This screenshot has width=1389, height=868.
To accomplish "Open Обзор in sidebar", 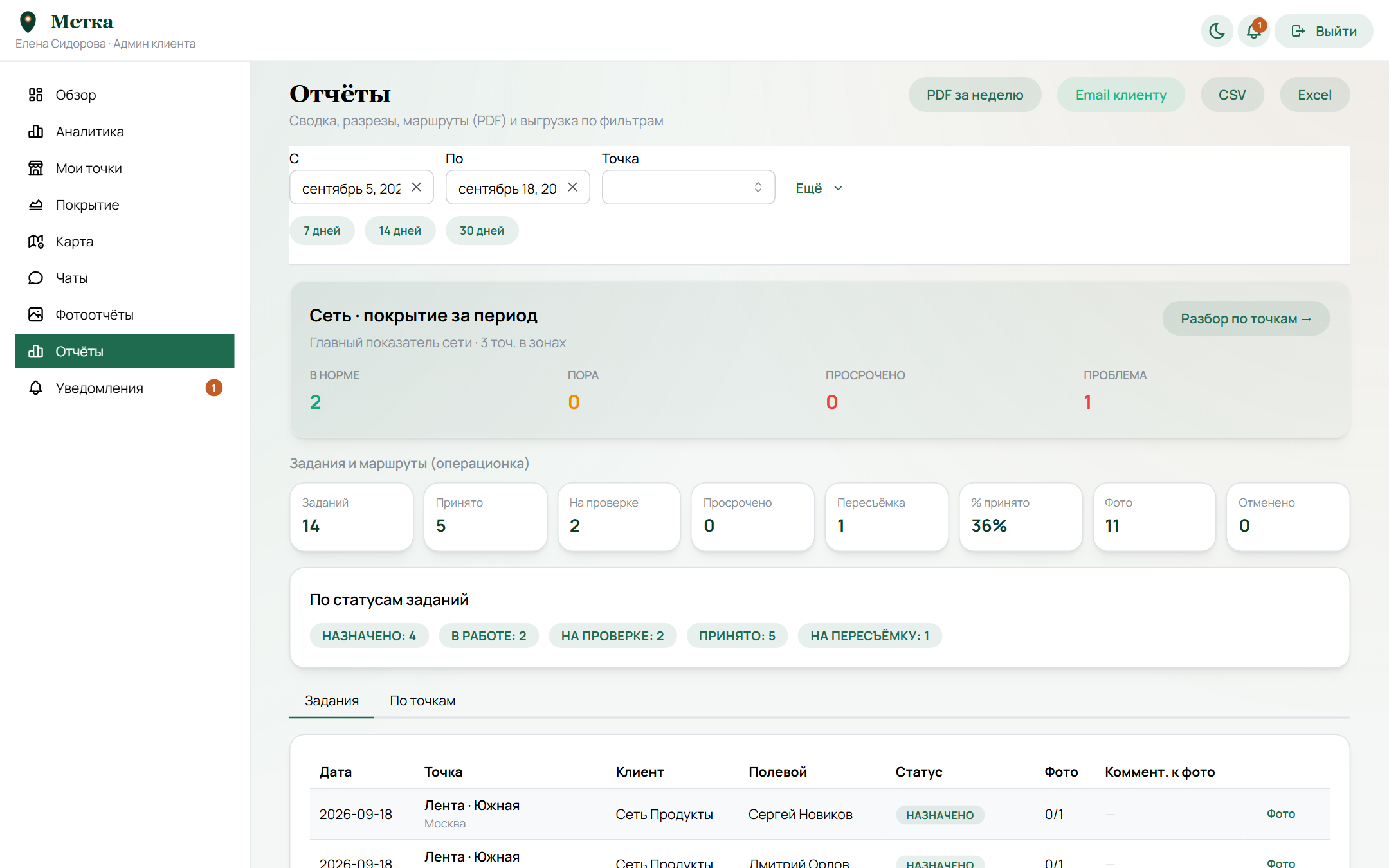I will pyautogui.click(x=125, y=95).
